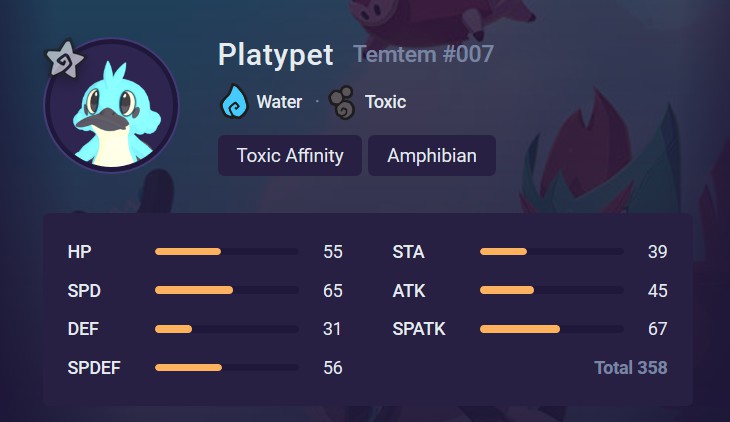The image size is (730, 422).
Task: Click the HP stat bar
Action: click(x=227, y=252)
